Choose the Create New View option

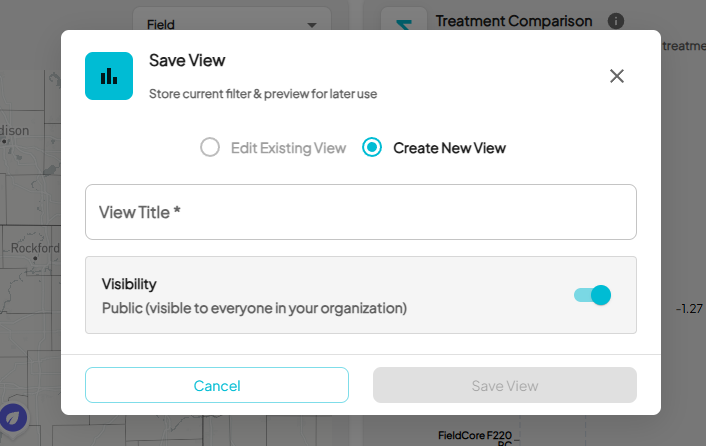(x=372, y=148)
